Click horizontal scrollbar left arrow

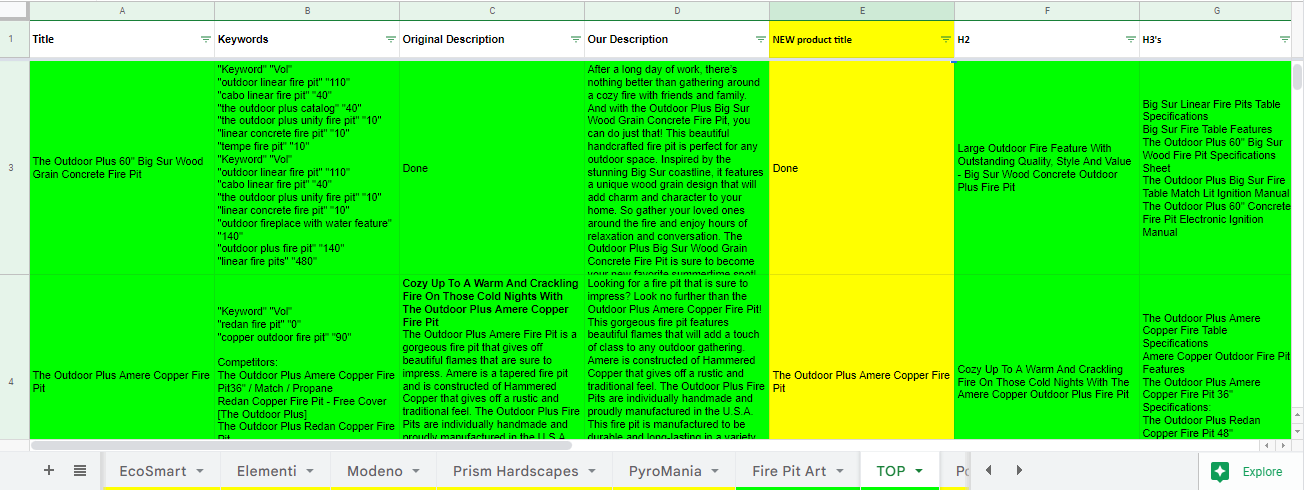pos(1267,445)
